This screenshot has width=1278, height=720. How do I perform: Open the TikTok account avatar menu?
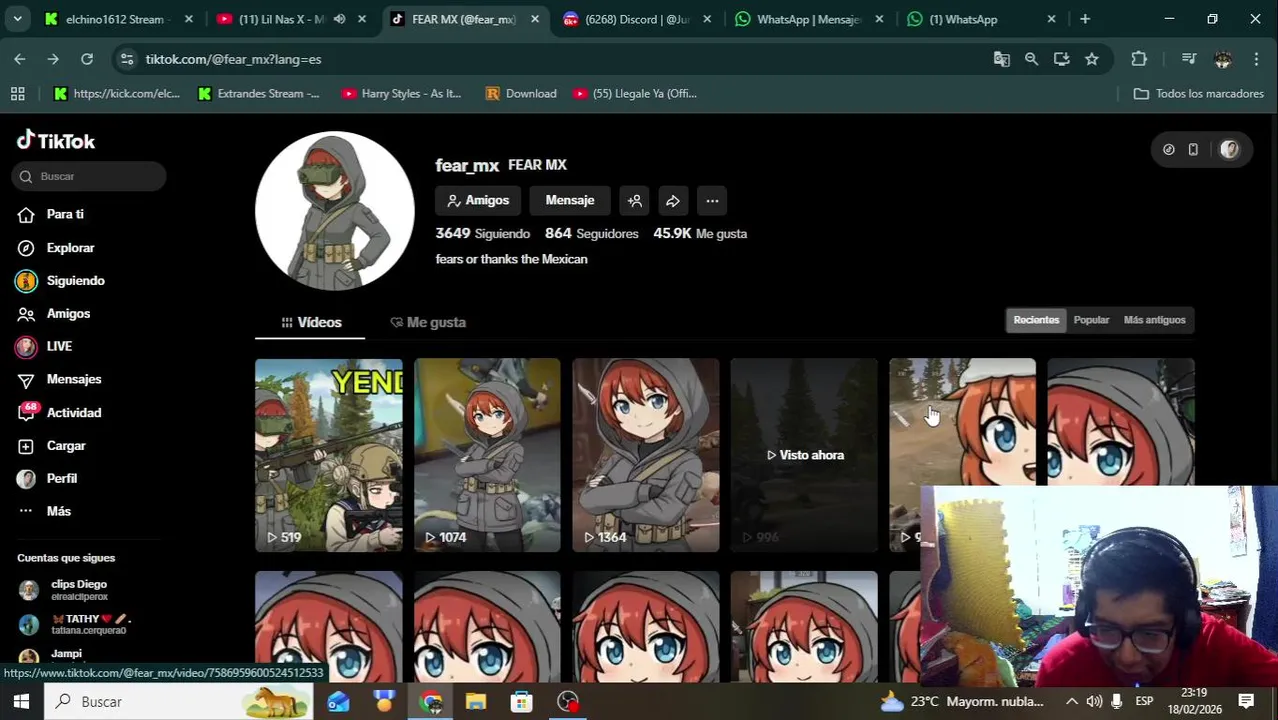pyautogui.click(x=1229, y=149)
